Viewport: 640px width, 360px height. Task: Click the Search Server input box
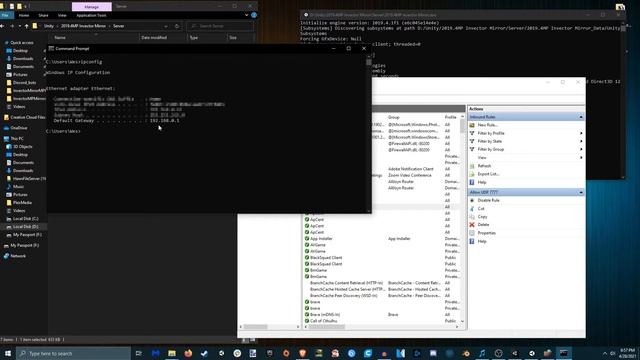pyautogui.click(x=220, y=26)
